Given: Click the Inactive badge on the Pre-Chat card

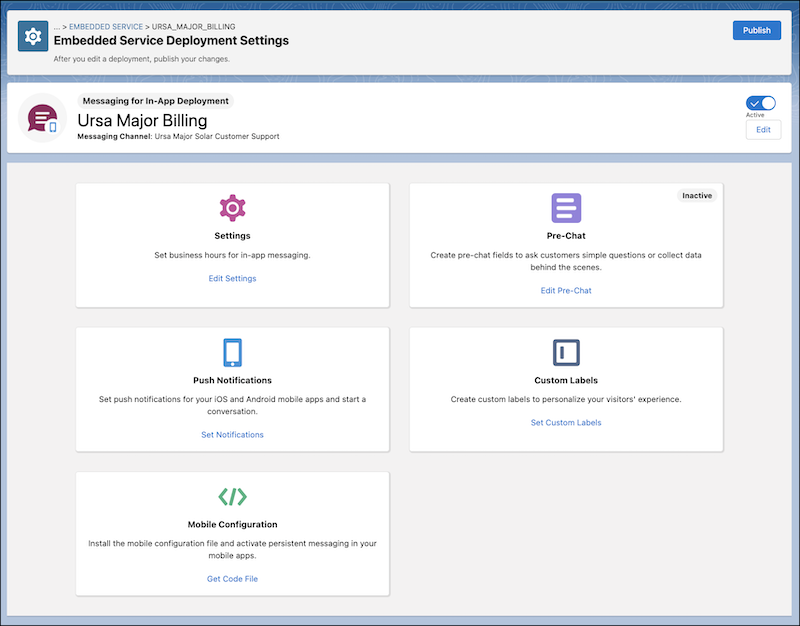Looking at the screenshot, I should 697,195.
